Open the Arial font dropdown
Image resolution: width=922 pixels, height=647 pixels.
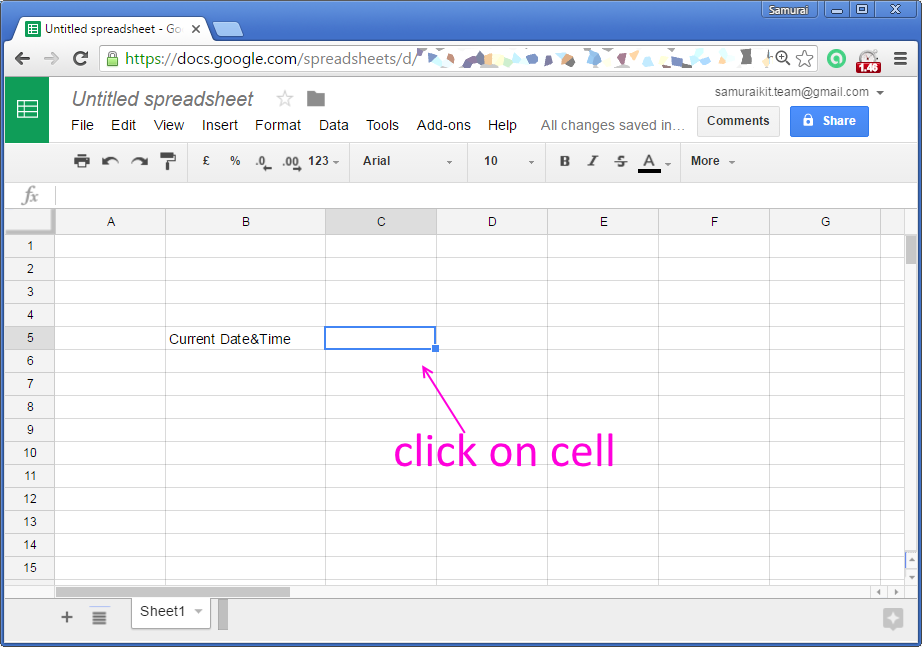[407, 161]
